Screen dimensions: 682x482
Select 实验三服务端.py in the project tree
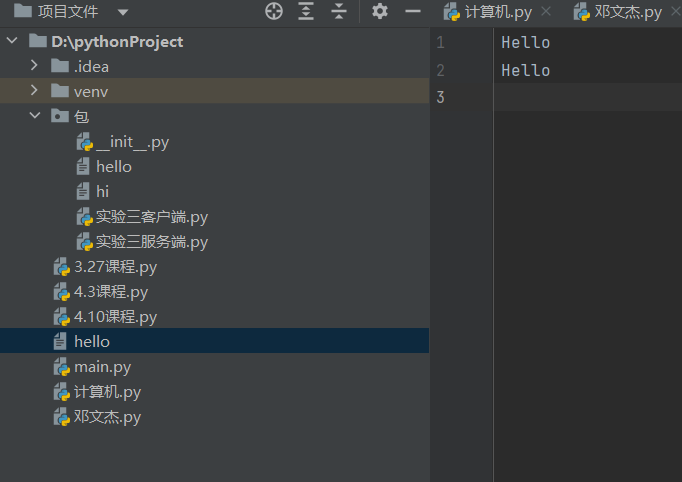click(x=152, y=242)
